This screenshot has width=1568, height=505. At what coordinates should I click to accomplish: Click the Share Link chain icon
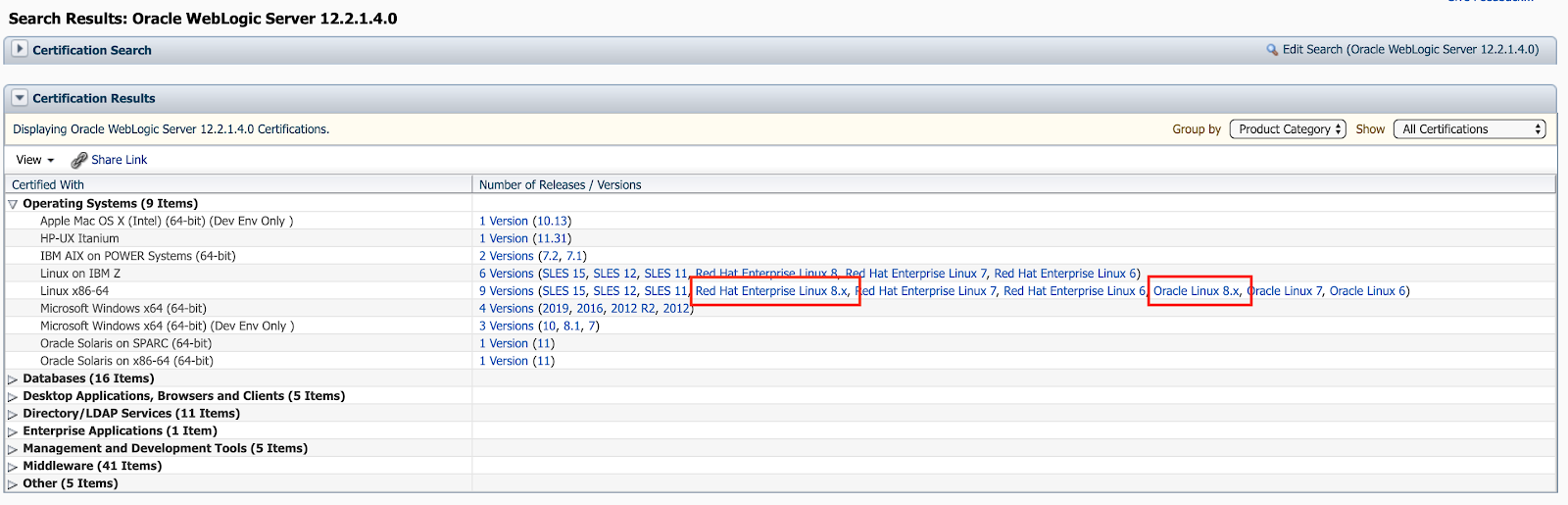[x=79, y=160]
